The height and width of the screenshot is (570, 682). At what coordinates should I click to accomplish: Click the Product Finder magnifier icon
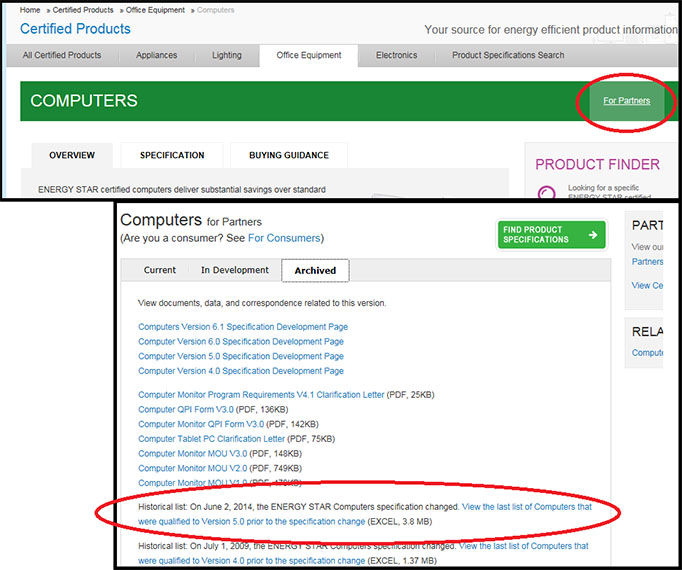(546, 192)
